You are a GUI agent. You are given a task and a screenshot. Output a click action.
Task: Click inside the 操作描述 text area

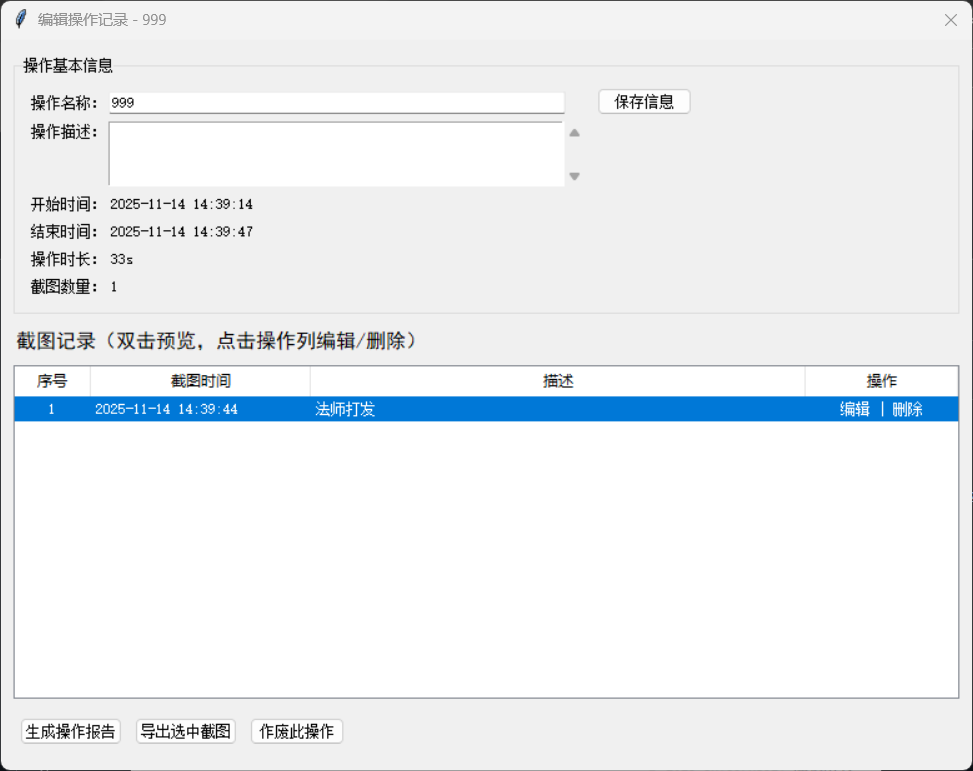(x=336, y=153)
